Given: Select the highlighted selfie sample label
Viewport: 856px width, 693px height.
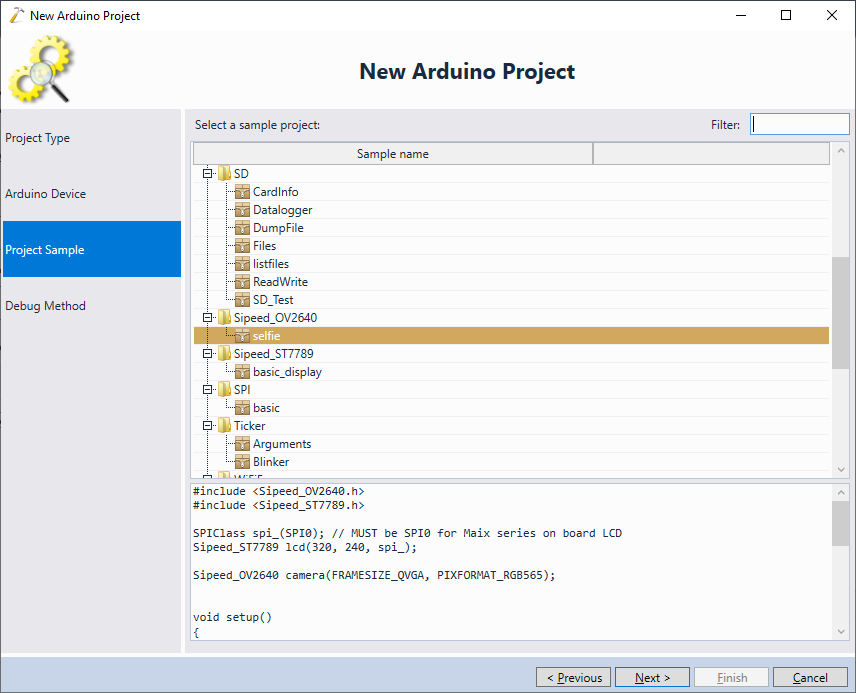Looking at the screenshot, I should (x=266, y=336).
